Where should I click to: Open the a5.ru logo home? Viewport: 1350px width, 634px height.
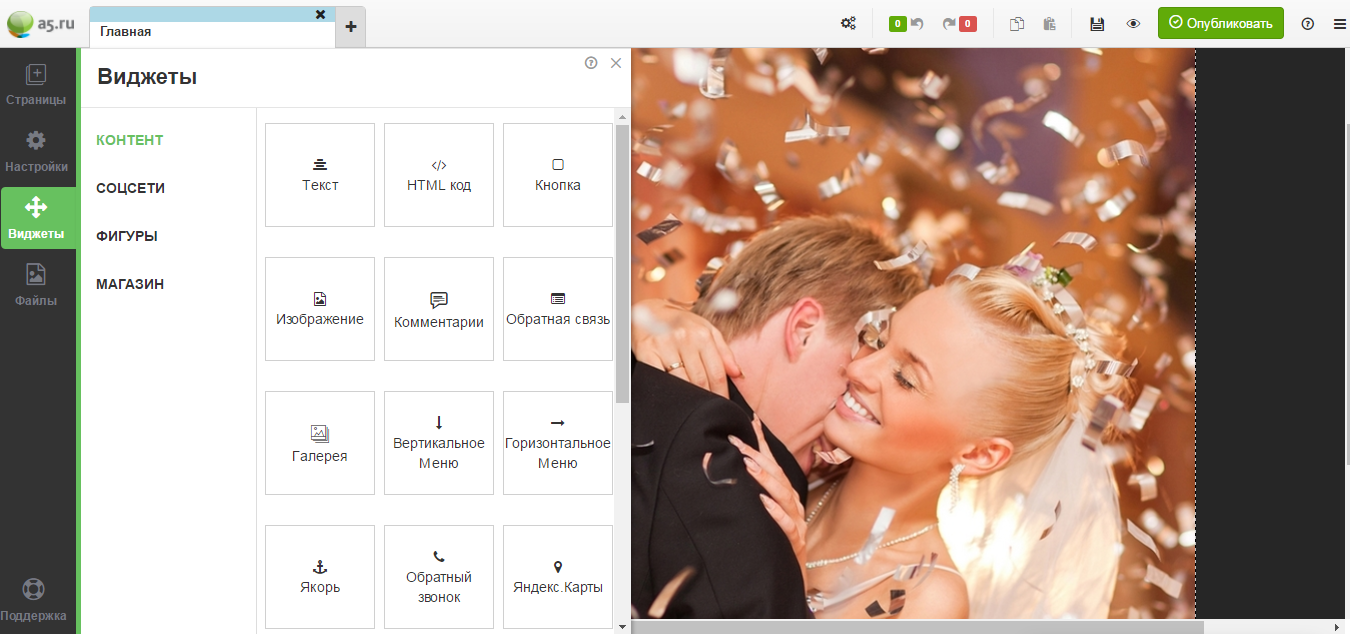pos(41,24)
